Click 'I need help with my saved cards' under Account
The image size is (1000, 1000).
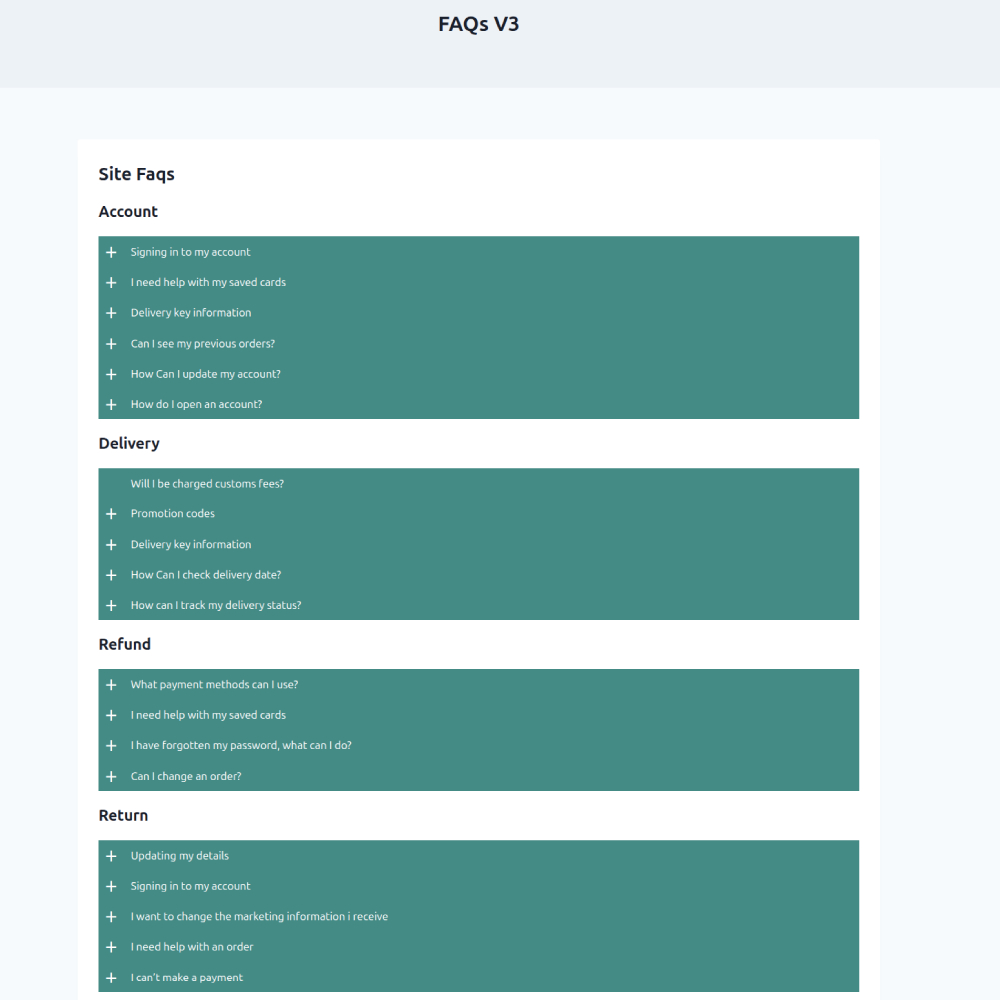[207, 282]
